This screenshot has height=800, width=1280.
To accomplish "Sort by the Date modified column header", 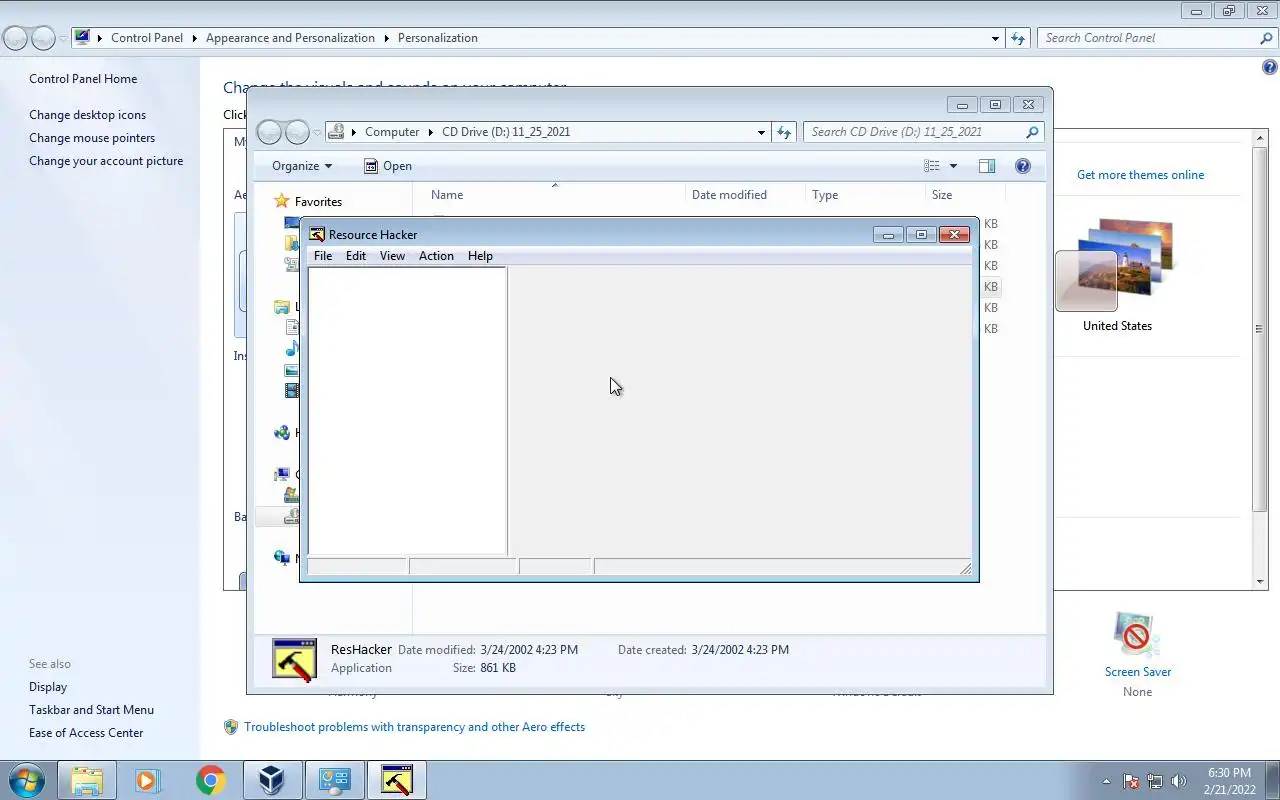I will point(729,195).
